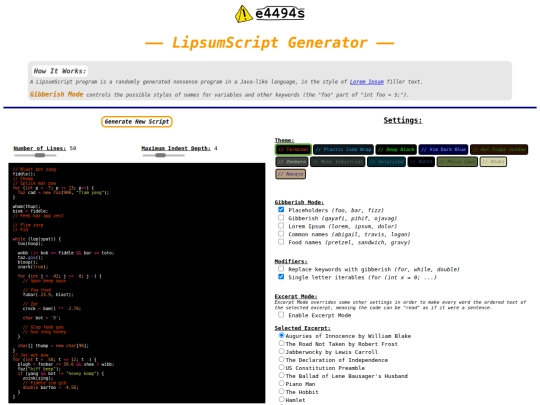Click the yellow warning triangle logo icon
Viewport: 540px width, 405px height.
point(243,14)
